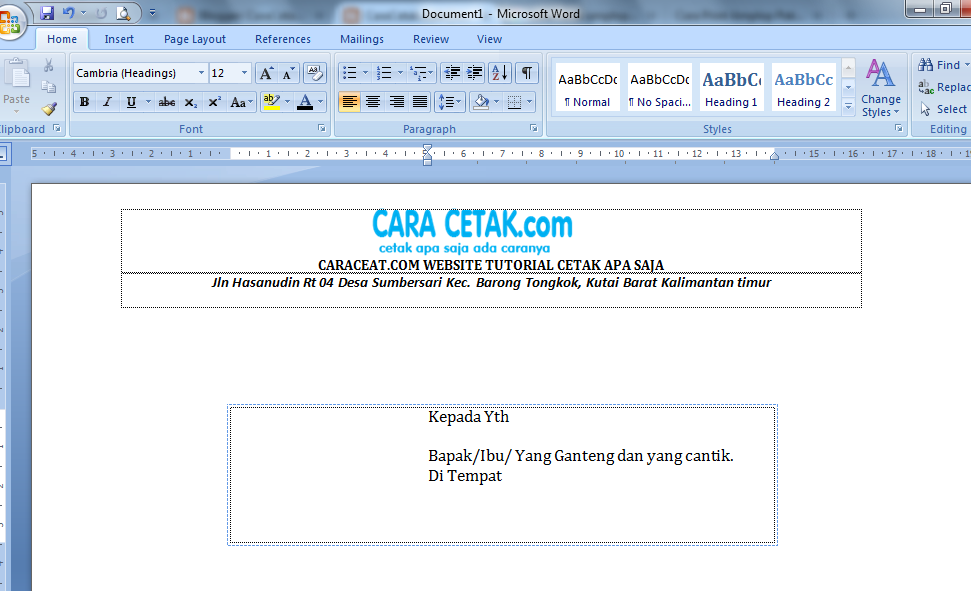Open the Font dialog launcher
971x591 pixels.
(x=321, y=128)
